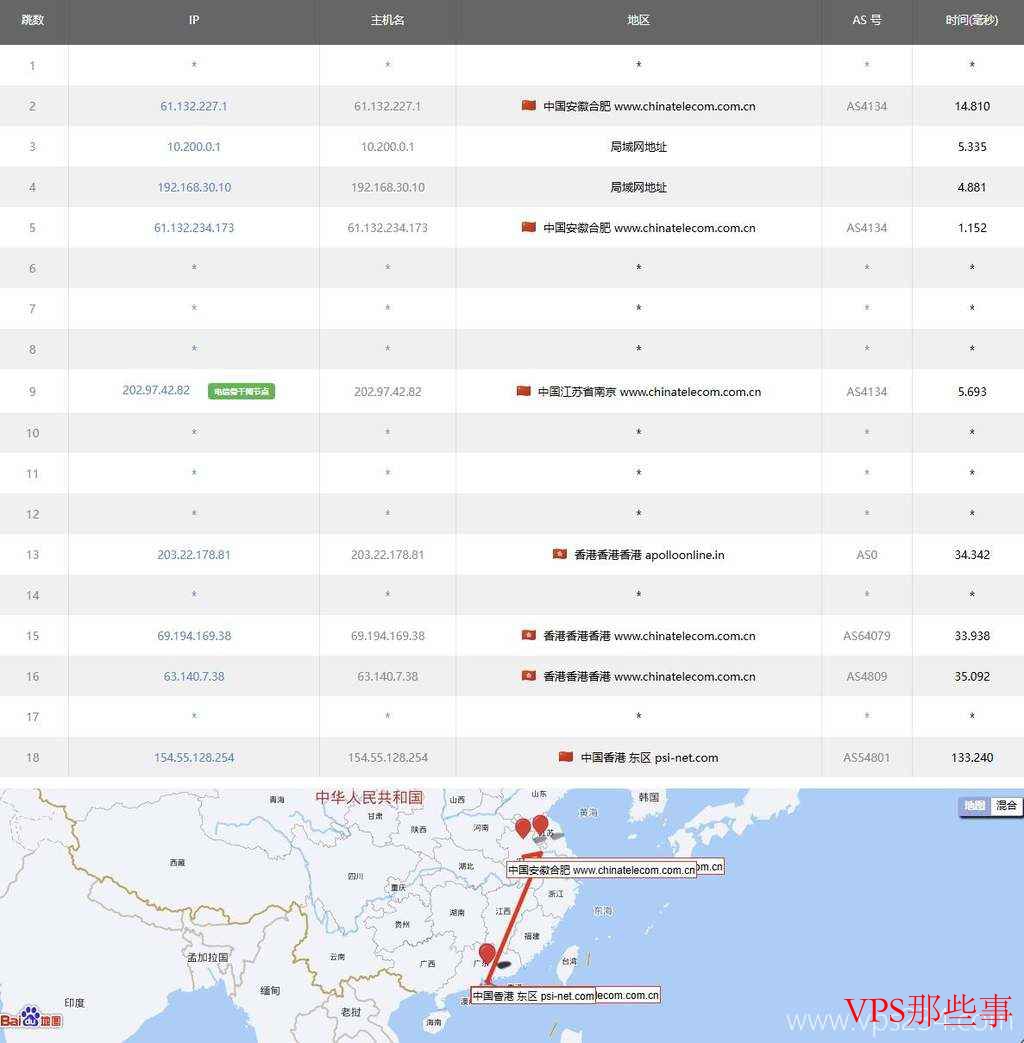Open IP link 10.200.0.1 in hop 3
This screenshot has width=1024, height=1043.
click(194, 147)
